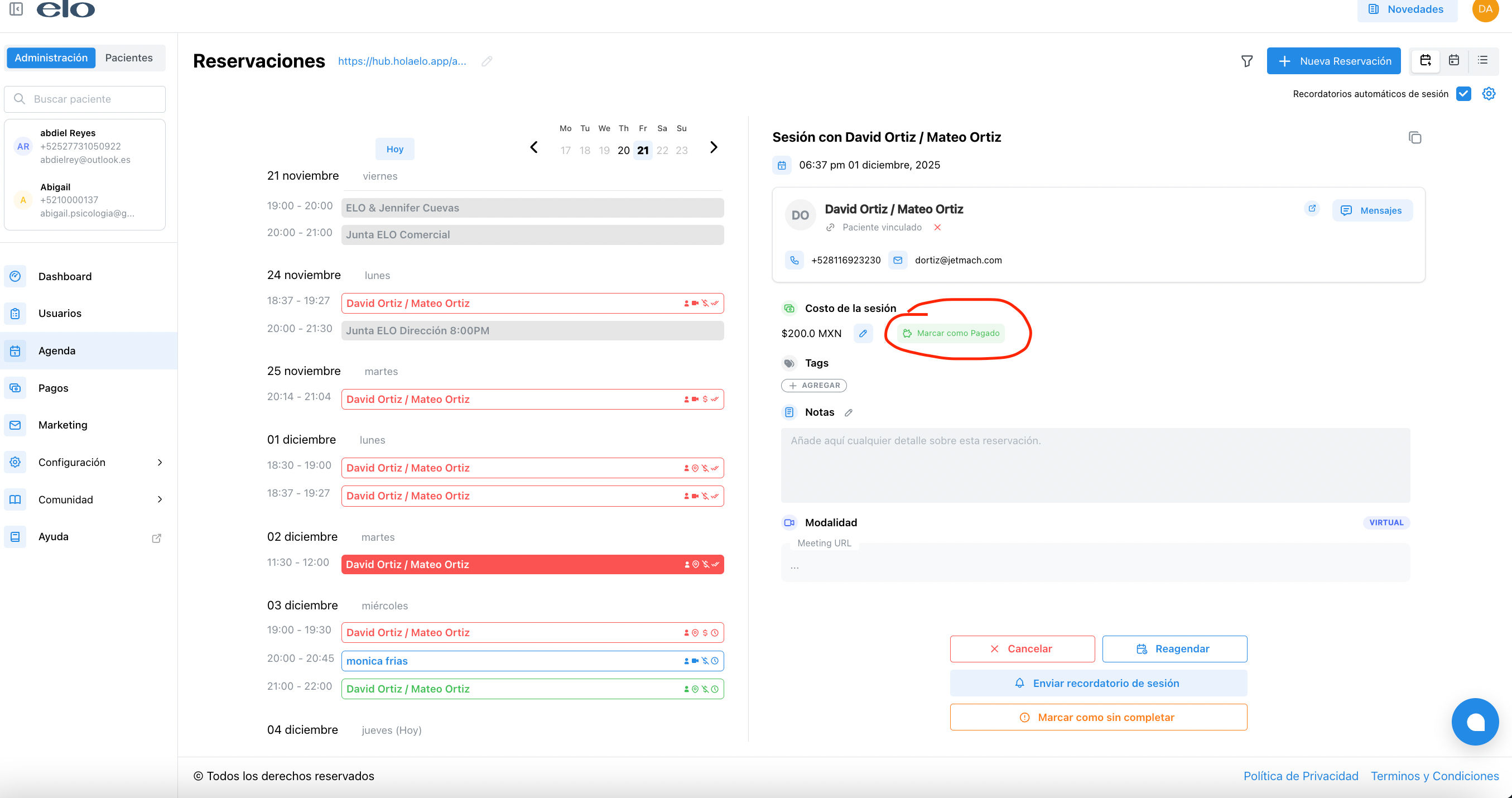Click the filter funnel icon
The image size is (1512, 798).
[1246, 61]
